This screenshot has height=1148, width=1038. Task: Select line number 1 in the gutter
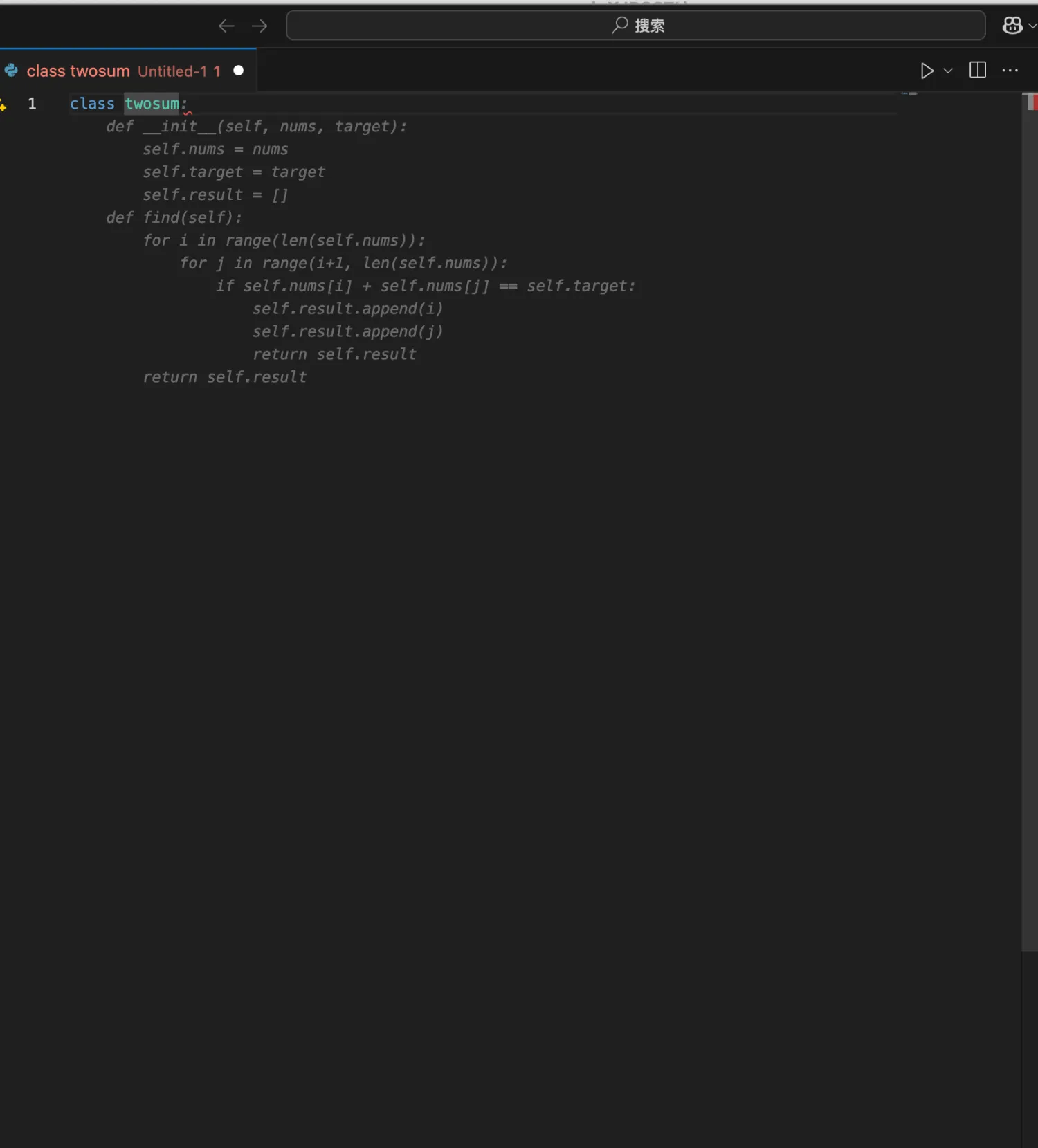[32, 104]
